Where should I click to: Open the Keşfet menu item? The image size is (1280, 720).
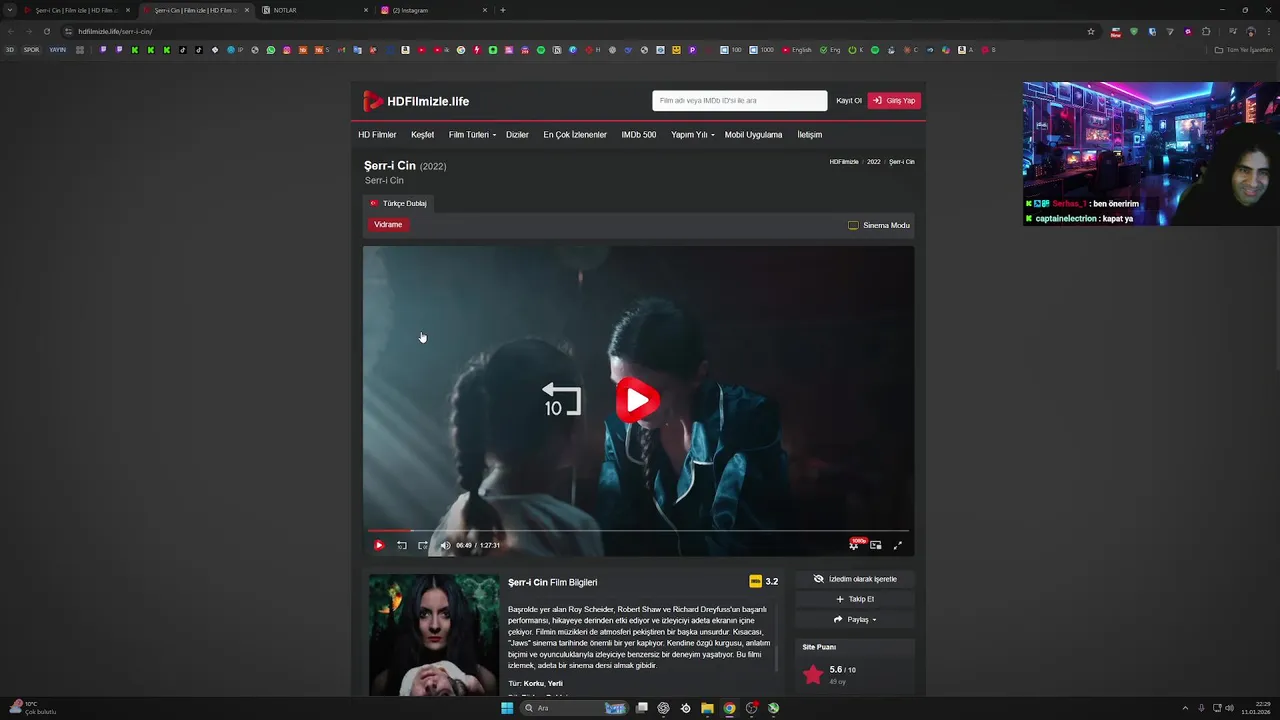(422, 134)
